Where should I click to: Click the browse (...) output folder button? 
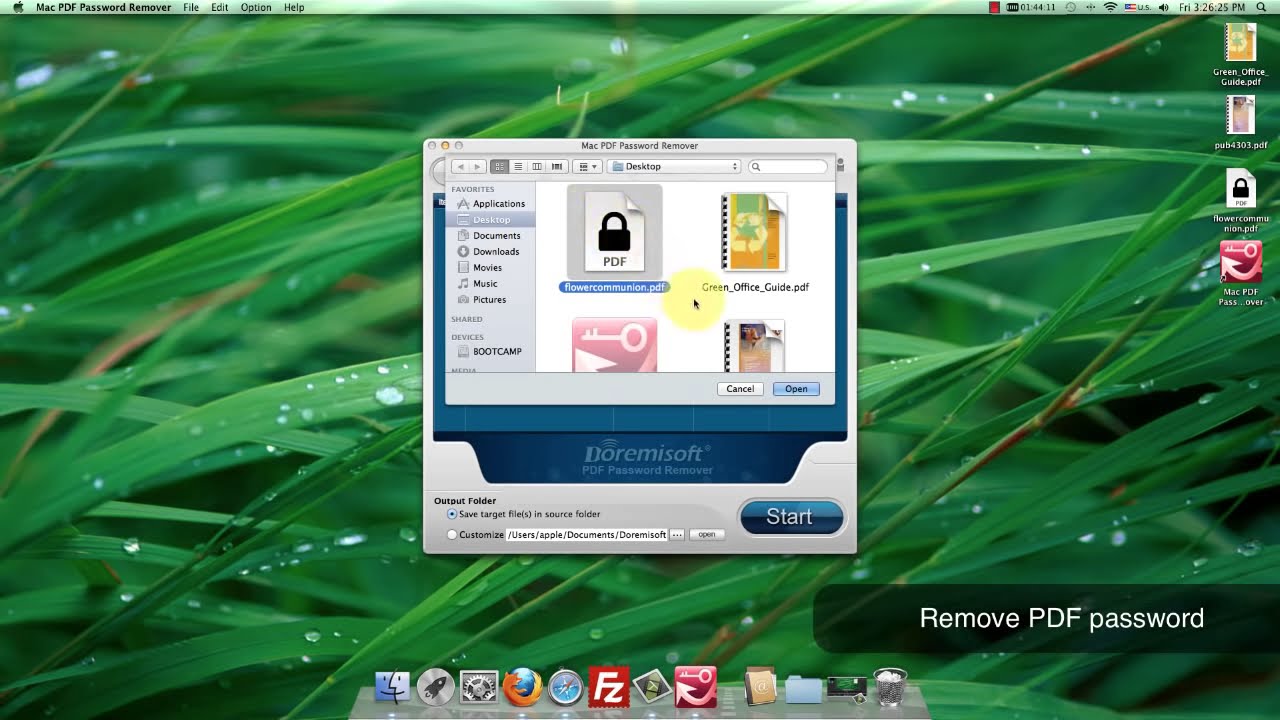(677, 535)
